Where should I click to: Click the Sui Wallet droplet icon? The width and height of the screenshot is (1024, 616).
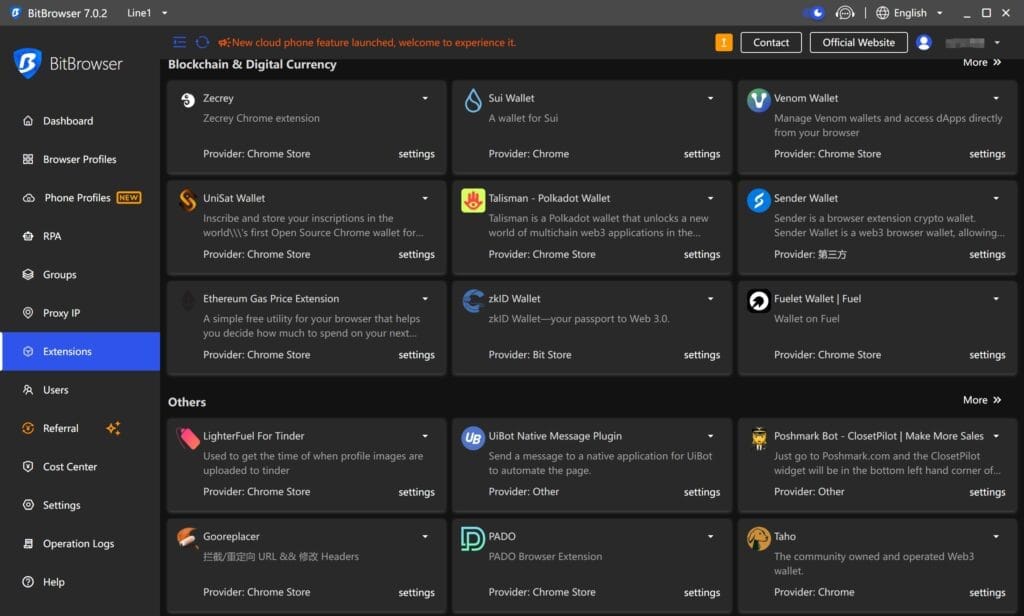(473, 101)
